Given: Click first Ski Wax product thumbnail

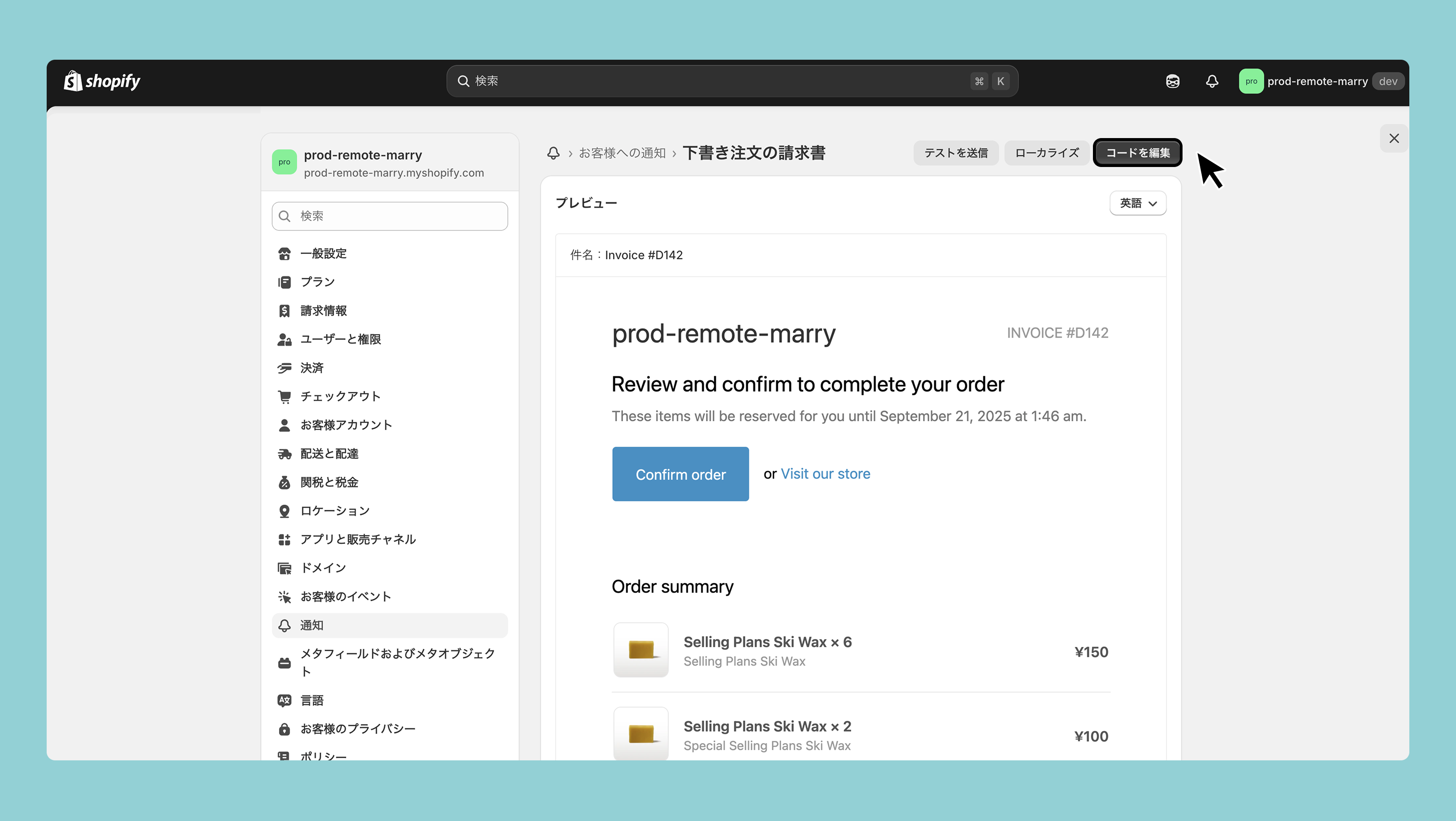Looking at the screenshot, I should [641, 650].
